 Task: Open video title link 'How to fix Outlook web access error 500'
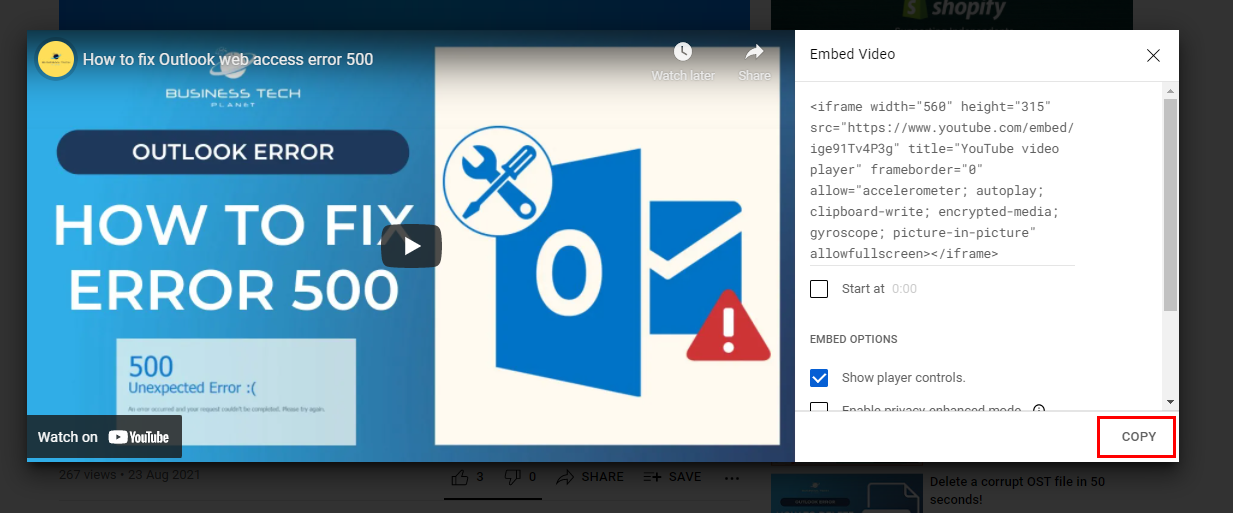228,59
